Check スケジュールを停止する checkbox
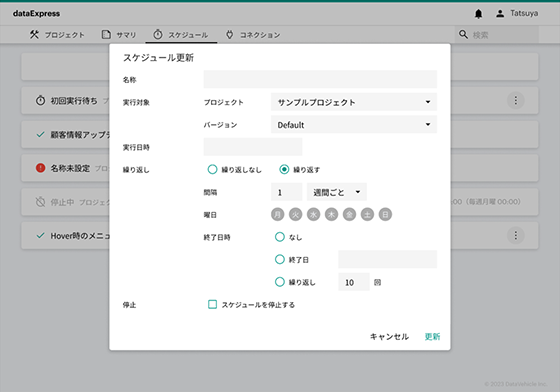This screenshot has width=560, height=392. tap(212, 304)
